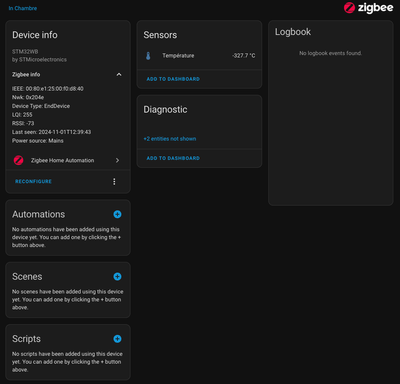The width and height of the screenshot is (400, 384).
Task: Select the Device Type: EndDevice line
Action: pos(41,106)
